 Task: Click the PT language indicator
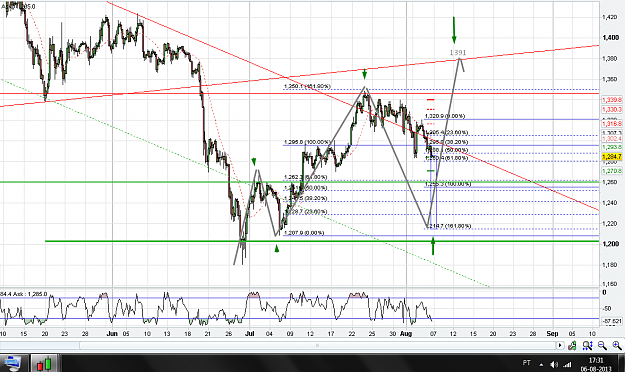pos(527,363)
